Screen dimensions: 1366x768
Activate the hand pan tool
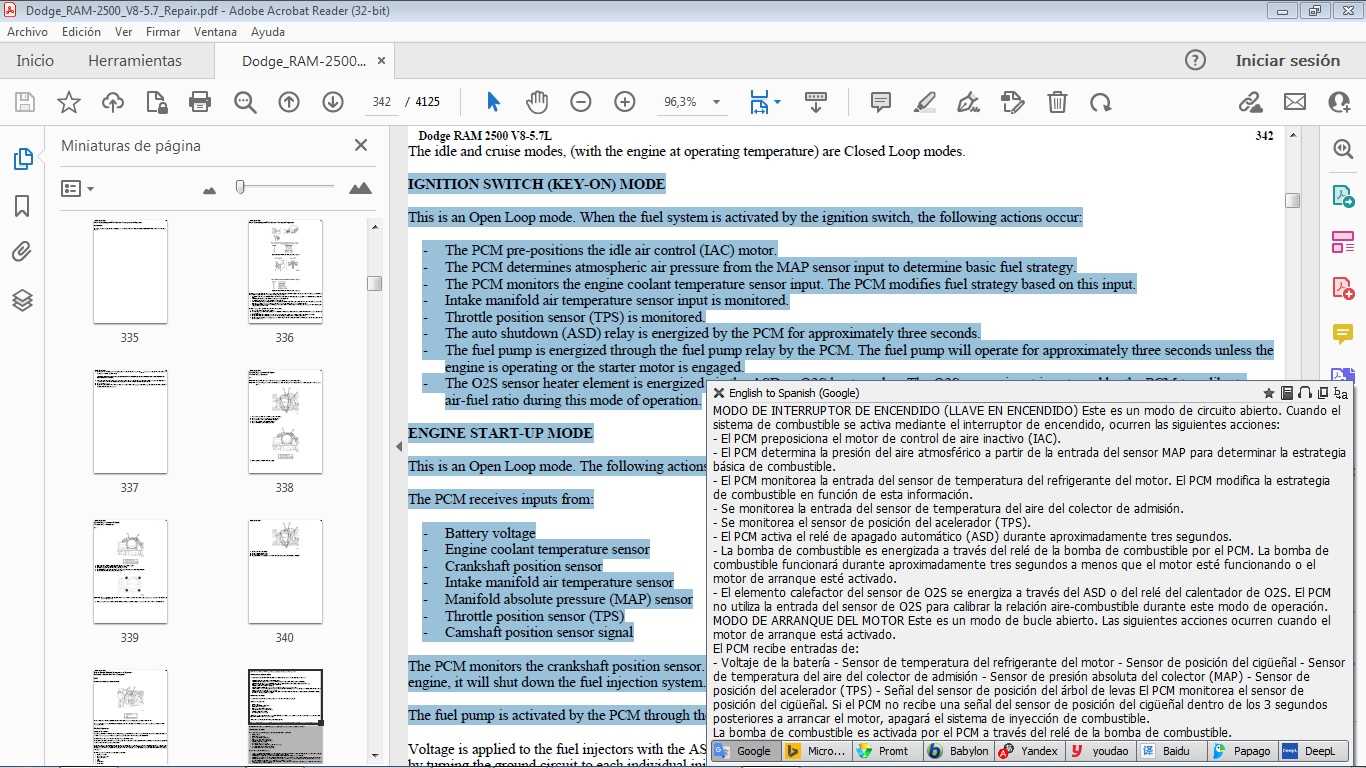pos(537,102)
